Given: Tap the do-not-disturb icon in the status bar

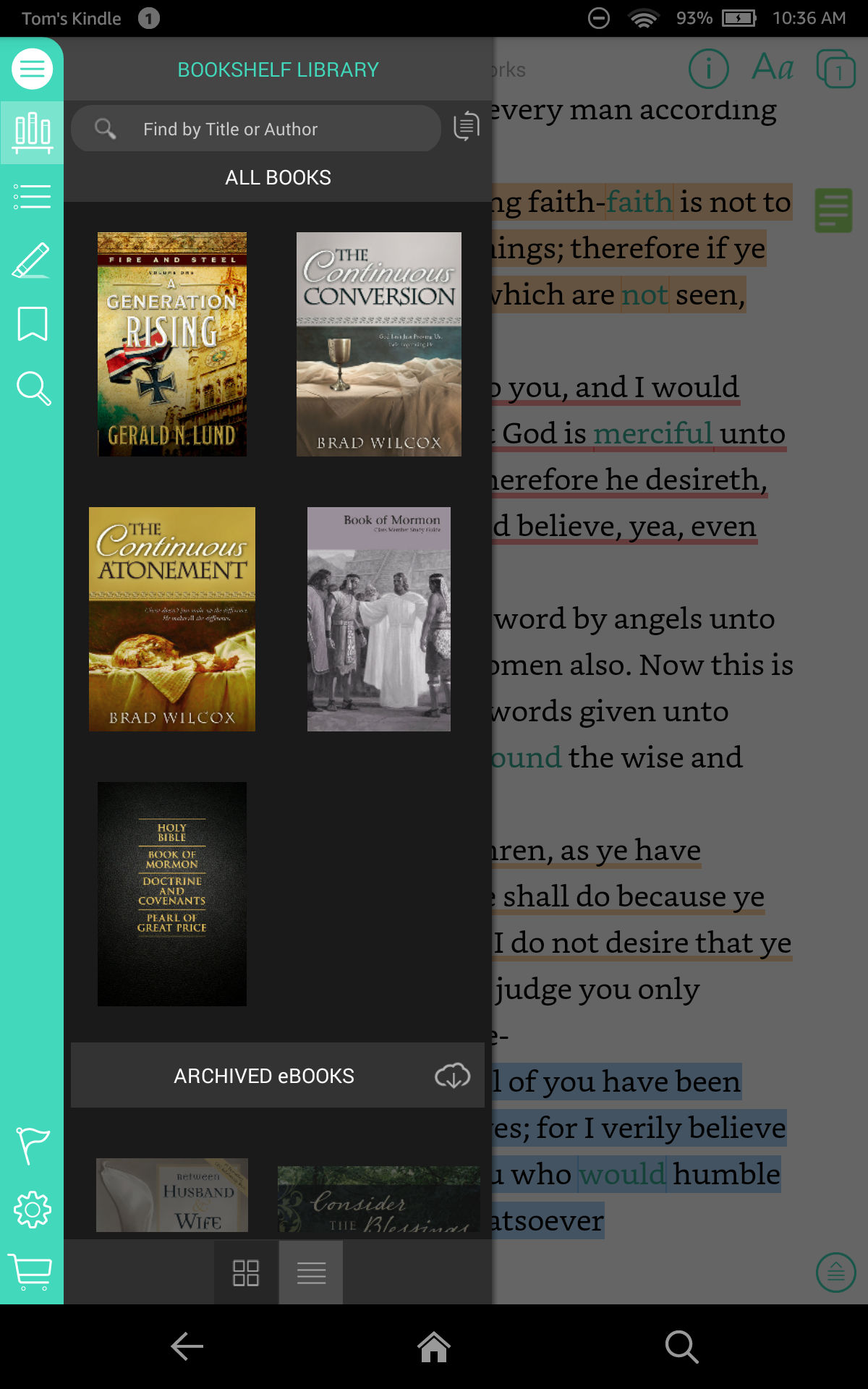Looking at the screenshot, I should pyautogui.click(x=599, y=18).
